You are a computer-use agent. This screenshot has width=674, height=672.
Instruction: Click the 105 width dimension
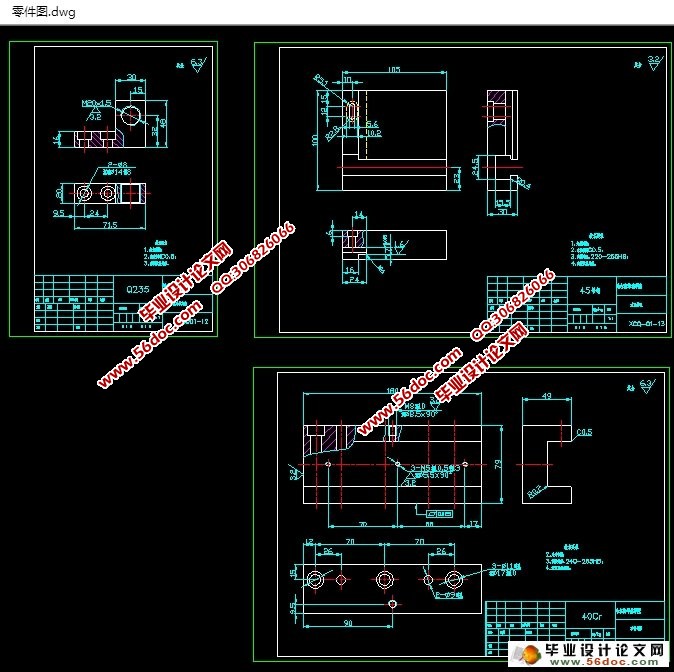tap(394, 69)
